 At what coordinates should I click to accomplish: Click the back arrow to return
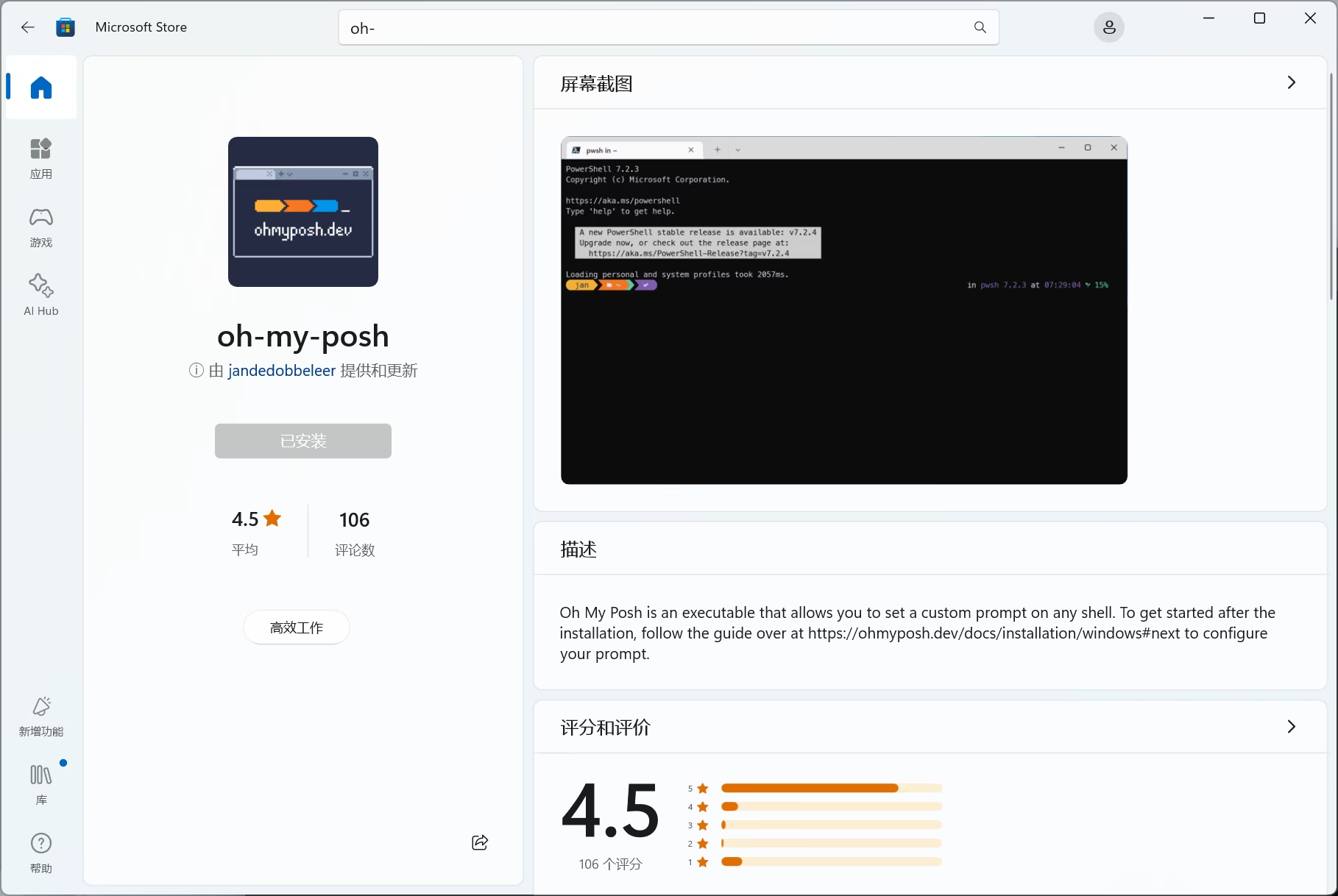tap(27, 27)
